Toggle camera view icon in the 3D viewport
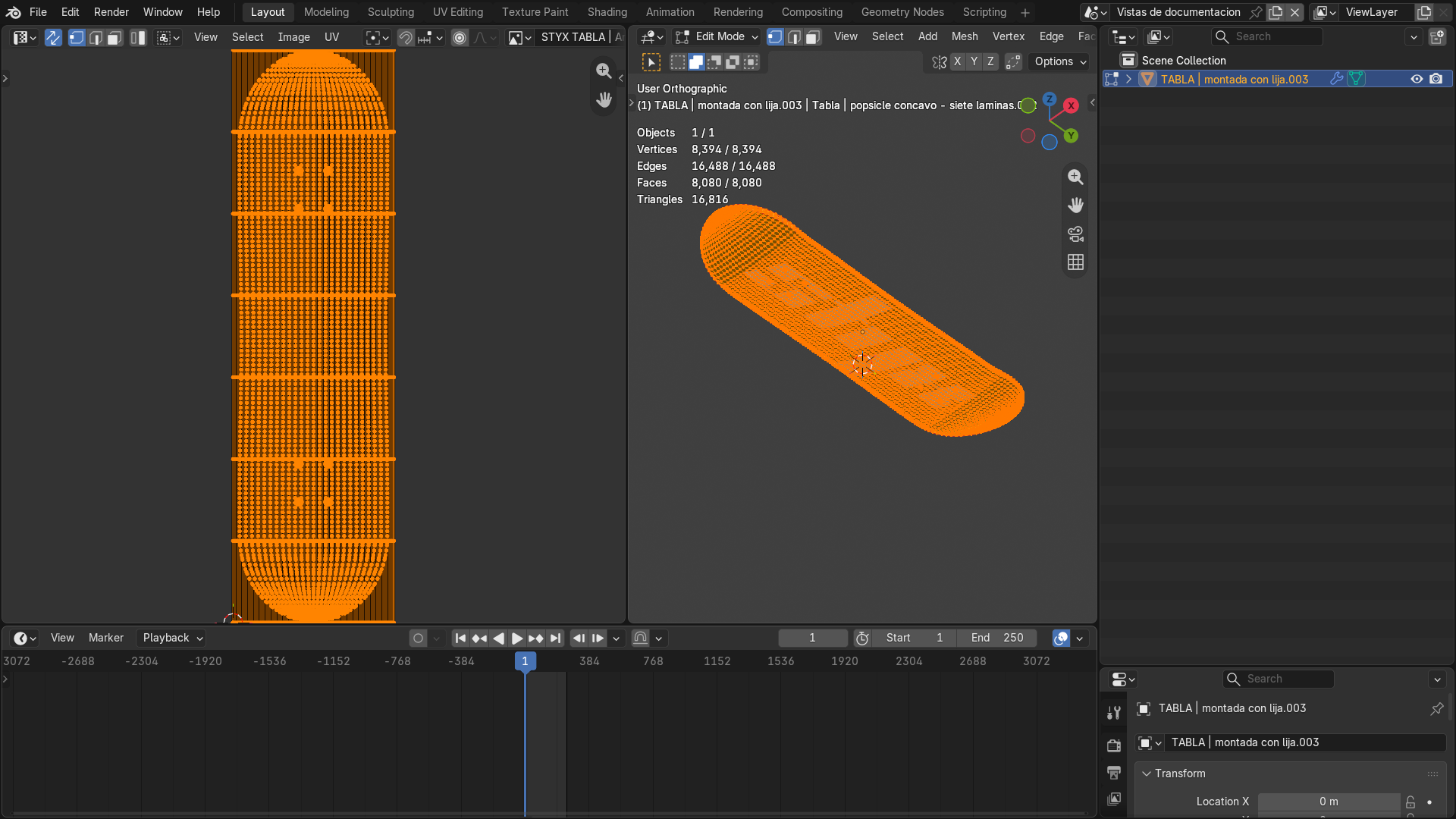The height and width of the screenshot is (819, 1456). click(x=1075, y=234)
